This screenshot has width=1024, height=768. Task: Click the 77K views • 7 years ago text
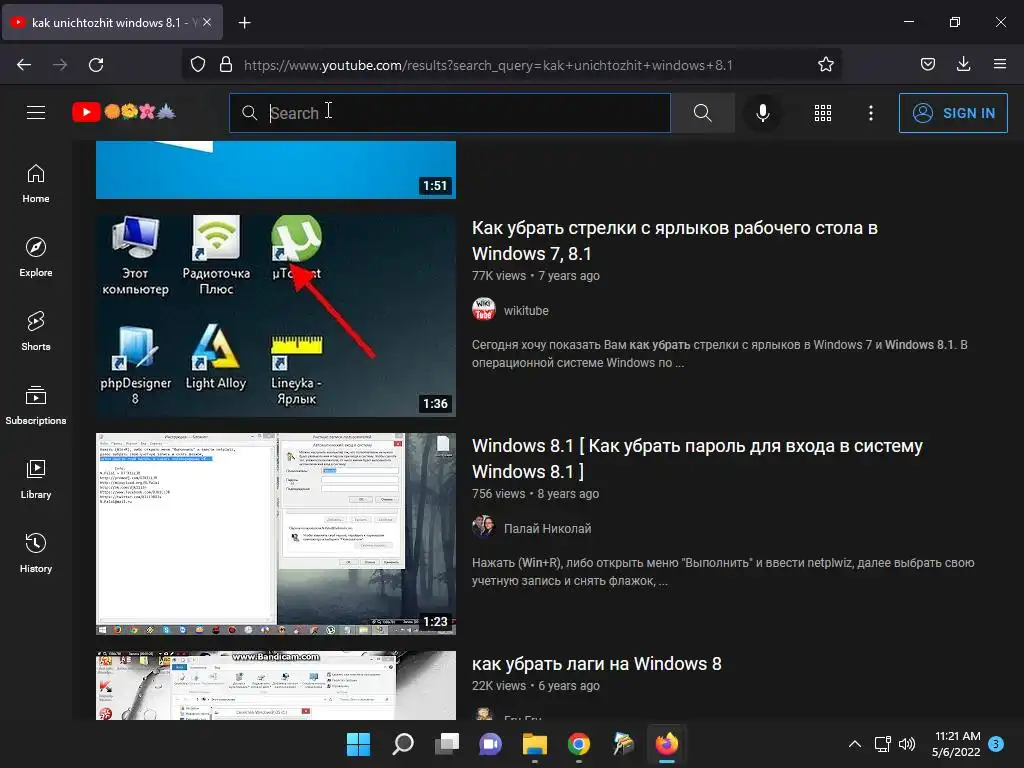pyautogui.click(x=536, y=276)
